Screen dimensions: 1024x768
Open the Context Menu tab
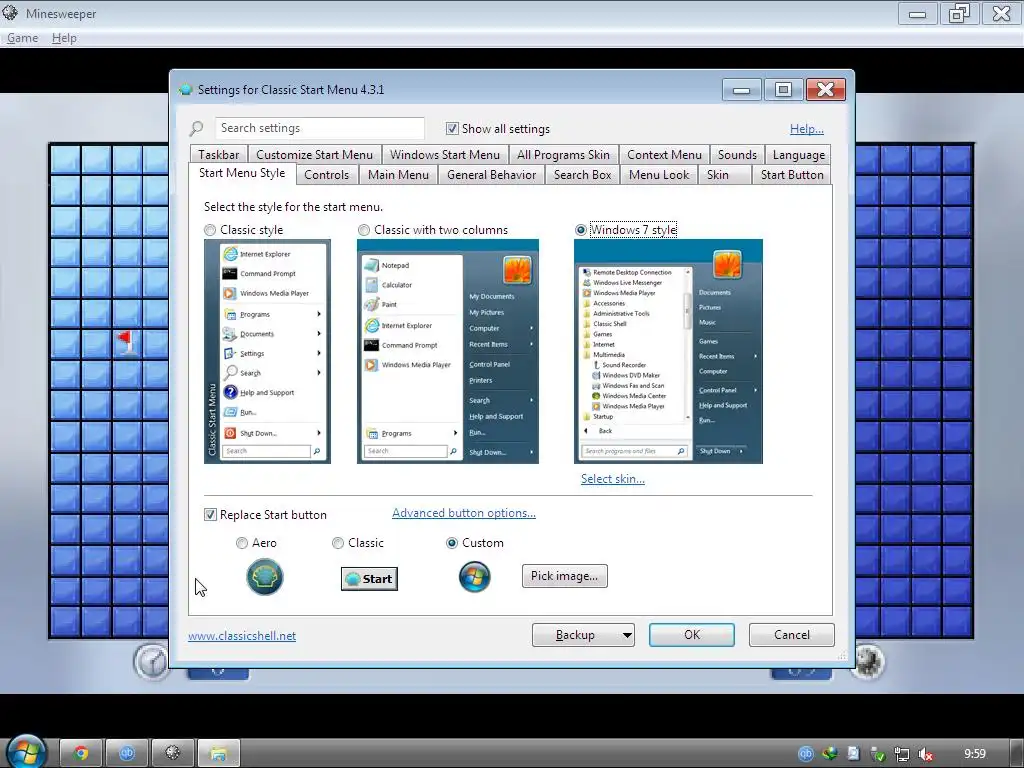click(664, 155)
